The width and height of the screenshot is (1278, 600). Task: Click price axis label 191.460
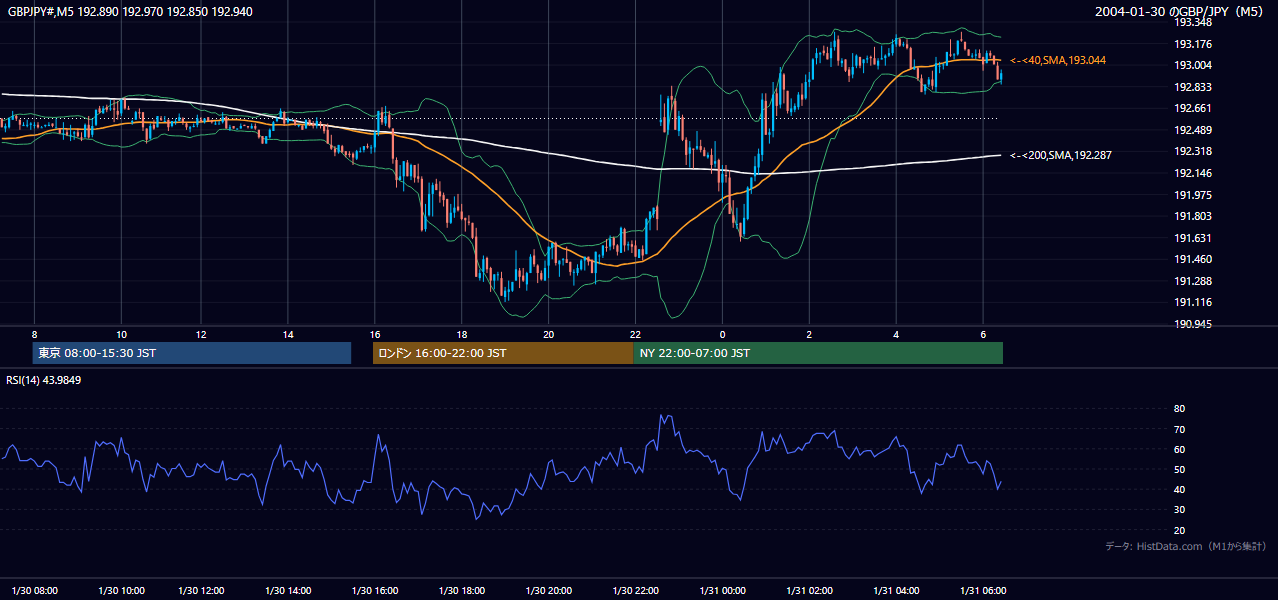click(1193, 259)
